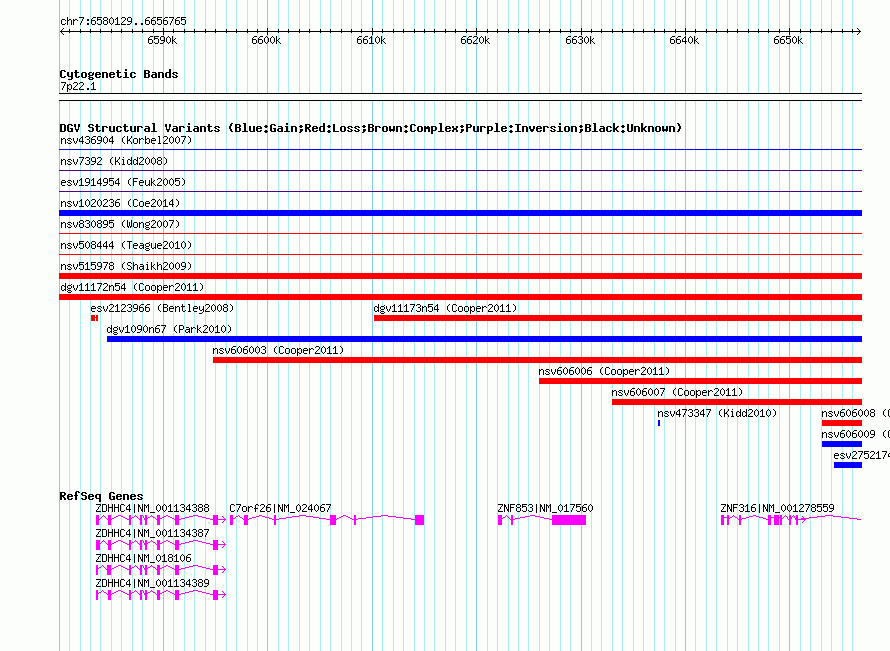Select the nsv606008 red loss segment
The image size is (890, 651).
(842, 423)
